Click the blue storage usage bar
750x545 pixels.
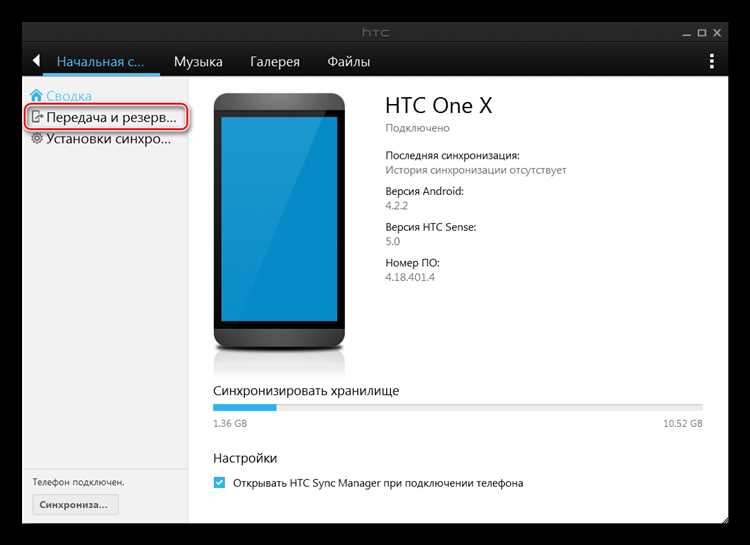245,407
